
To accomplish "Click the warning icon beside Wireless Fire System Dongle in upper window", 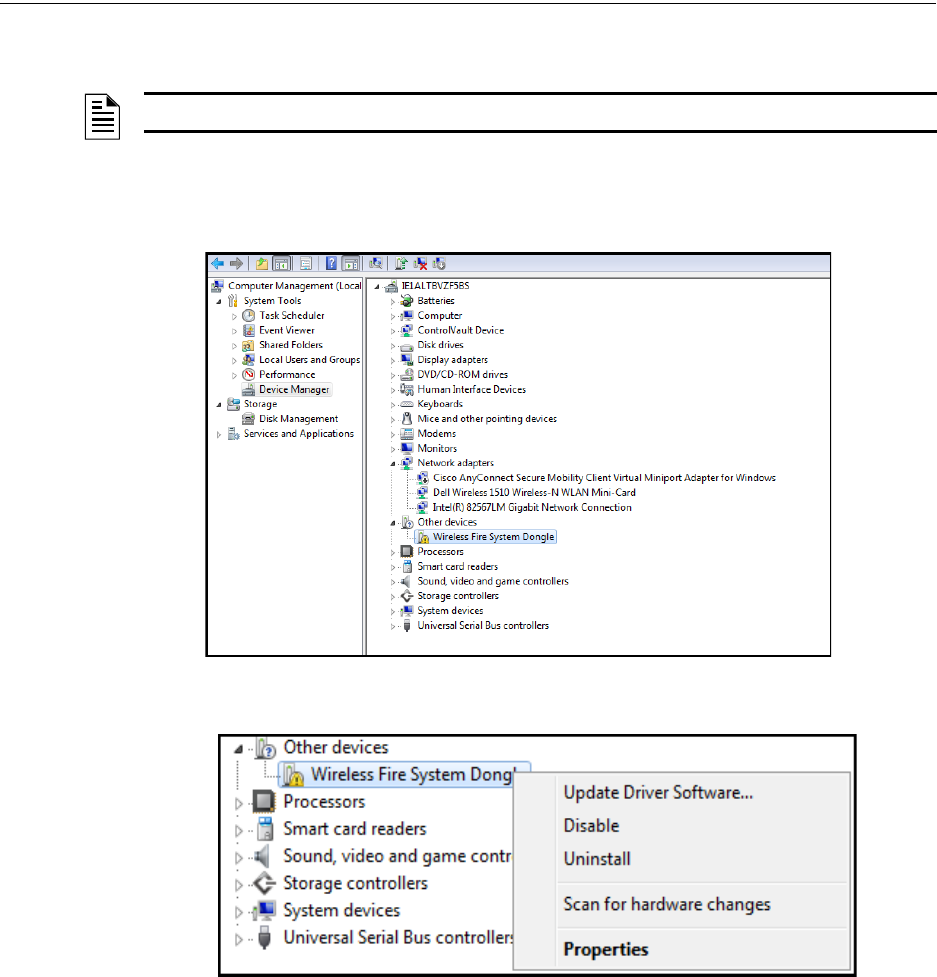I will (423, 537).
